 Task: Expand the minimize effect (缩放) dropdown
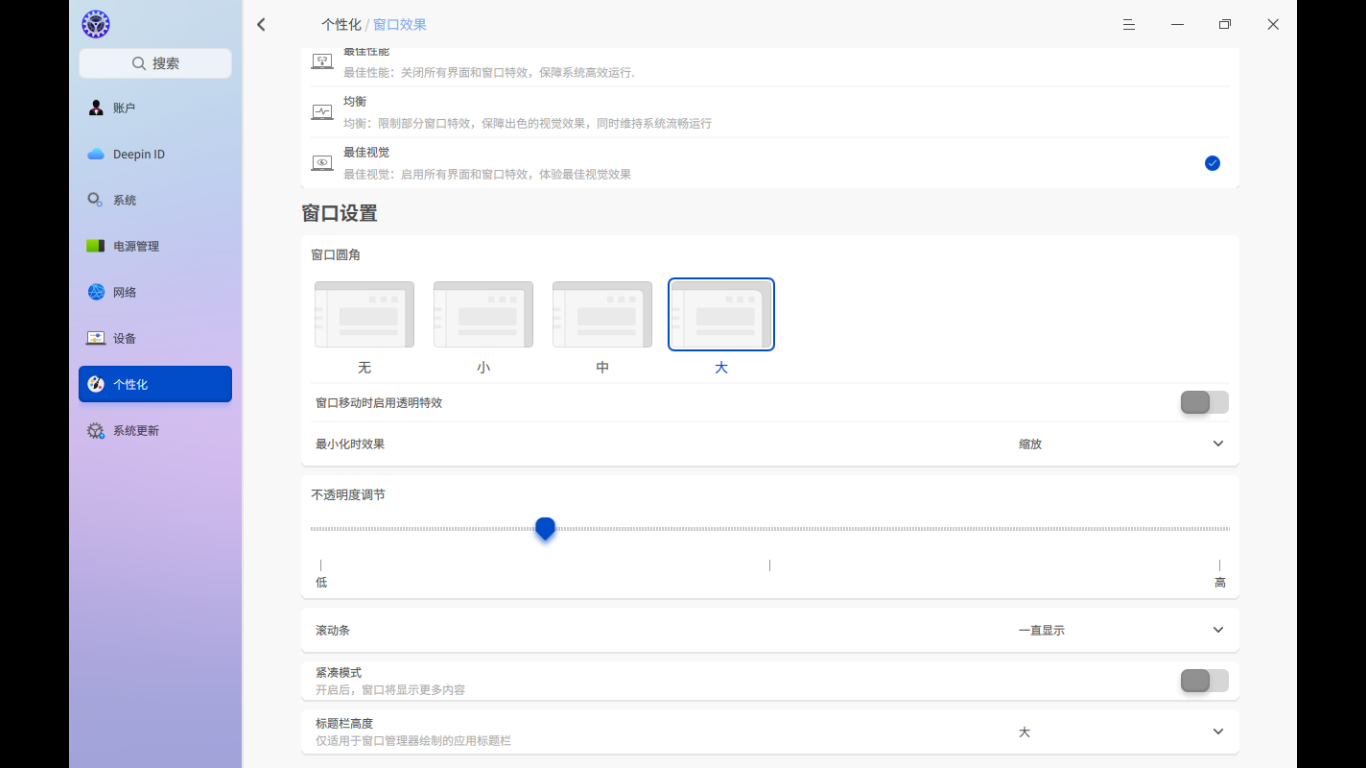tap(1121, 444)
